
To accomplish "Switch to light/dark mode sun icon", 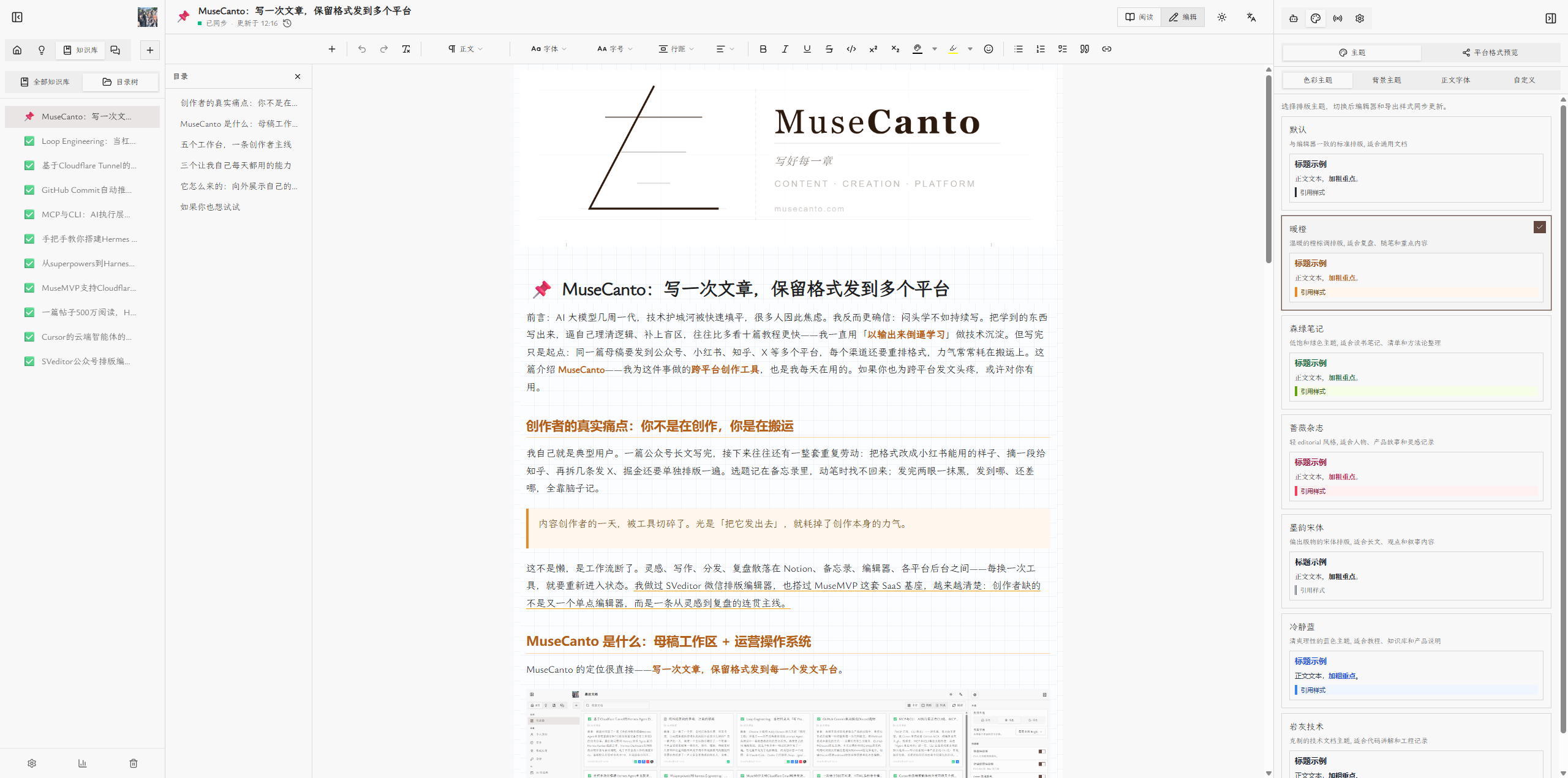I will pos(1222,17).
